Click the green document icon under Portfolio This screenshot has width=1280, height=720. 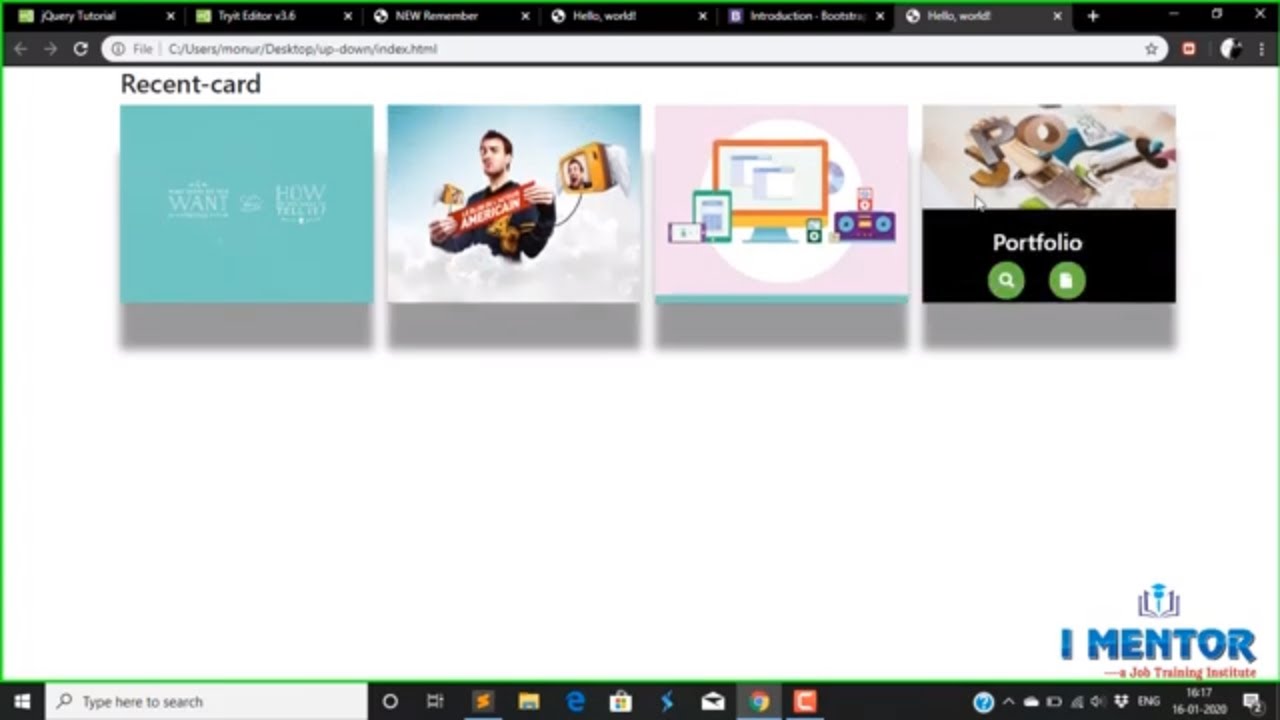click(1067, 281)
